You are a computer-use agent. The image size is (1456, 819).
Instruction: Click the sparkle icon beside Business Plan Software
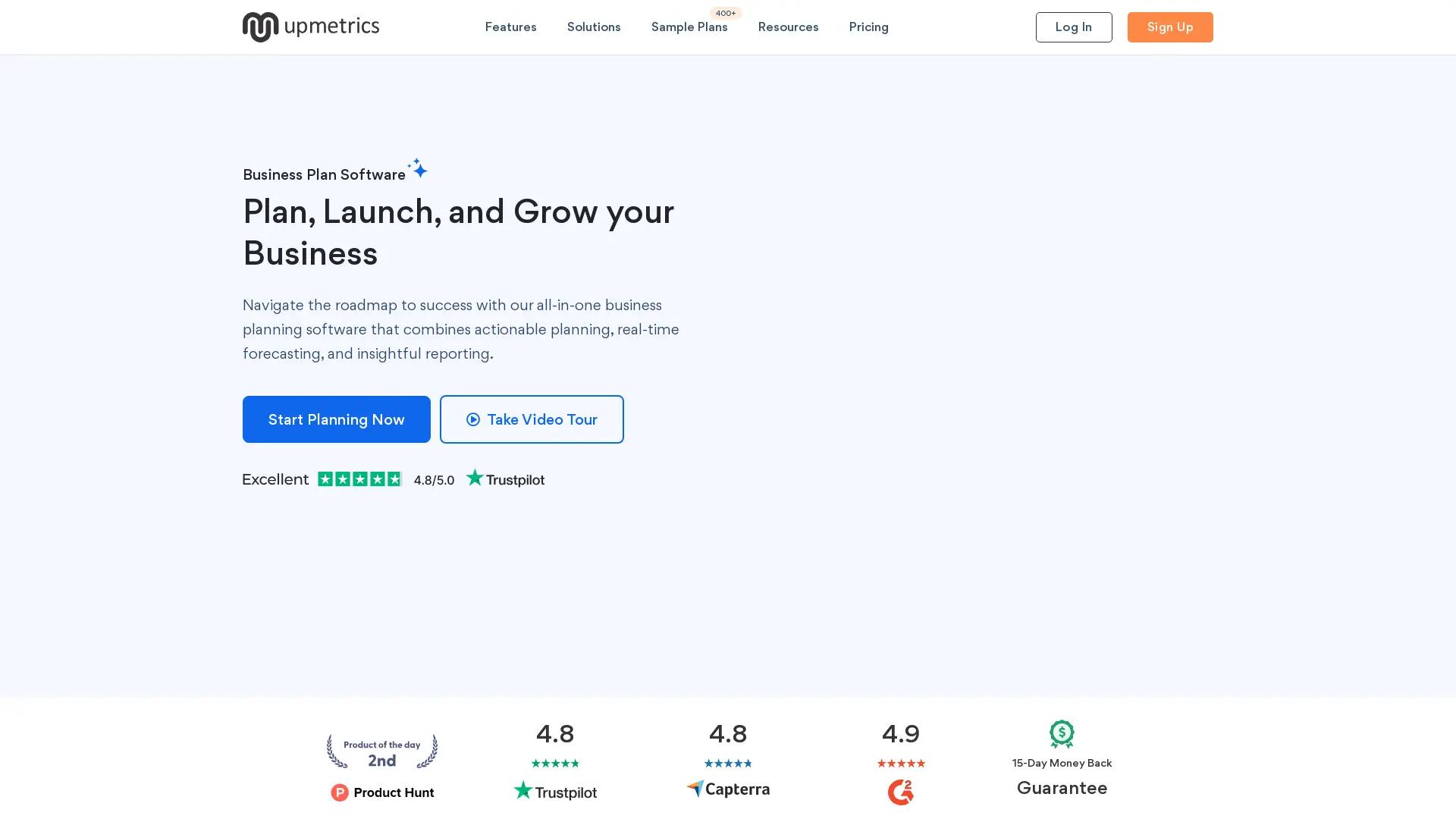(418, 169)
